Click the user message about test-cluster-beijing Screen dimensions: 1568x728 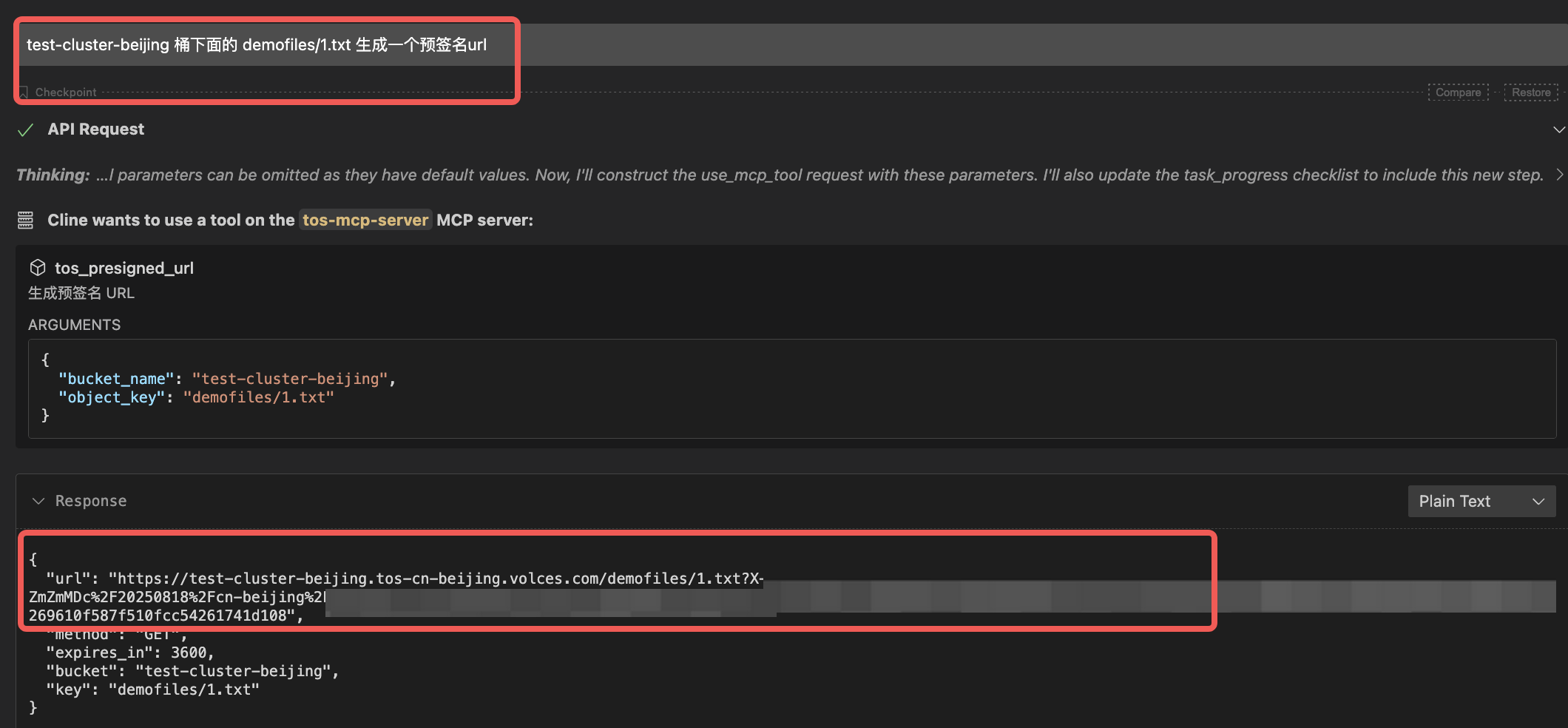tap(257, 45)
